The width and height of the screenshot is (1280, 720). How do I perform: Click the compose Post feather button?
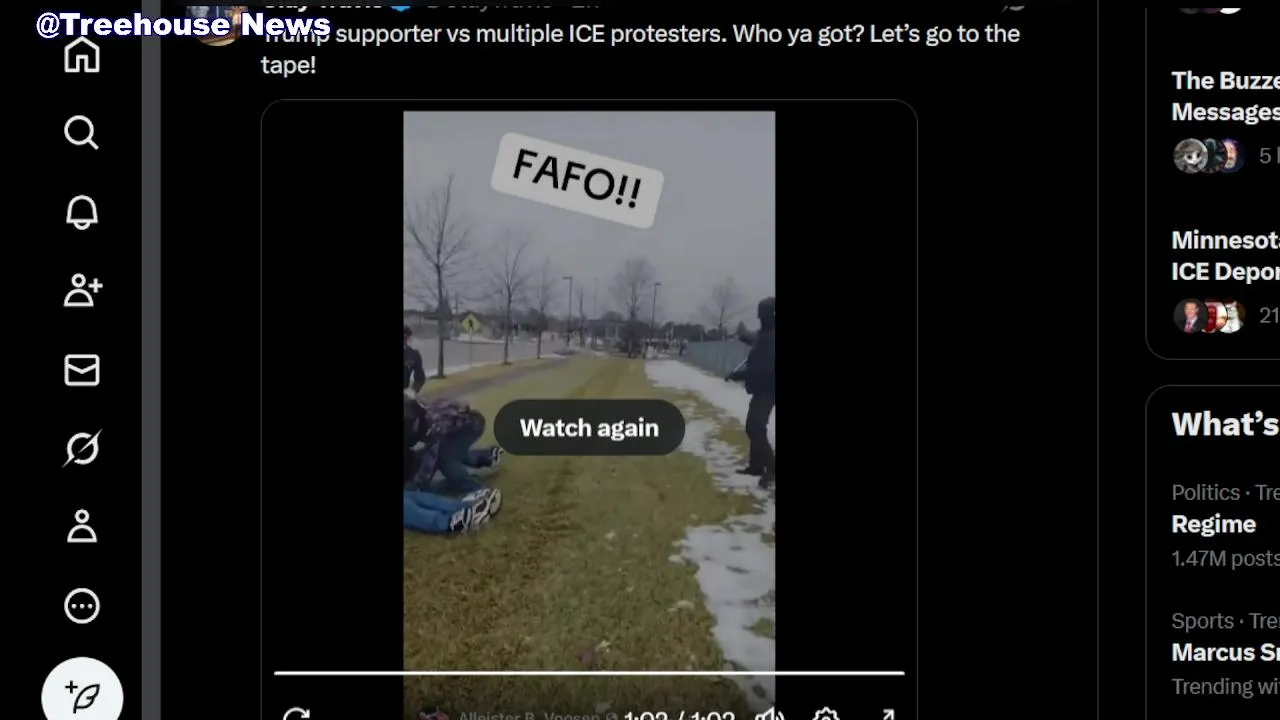(82, 693)
